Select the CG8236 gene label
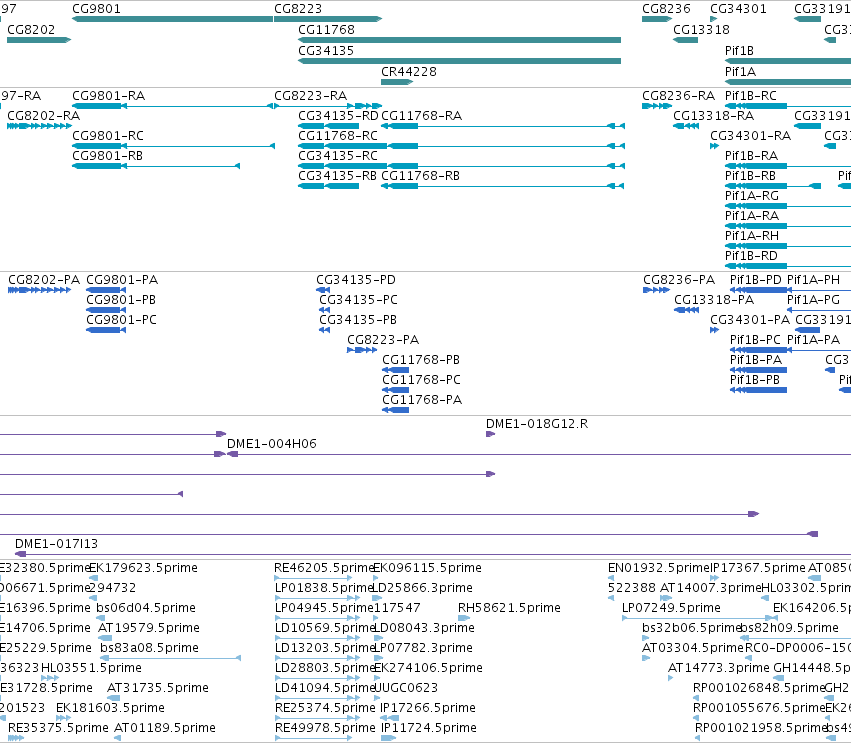The height and width of the screenshot is (743, 851). 666,9
